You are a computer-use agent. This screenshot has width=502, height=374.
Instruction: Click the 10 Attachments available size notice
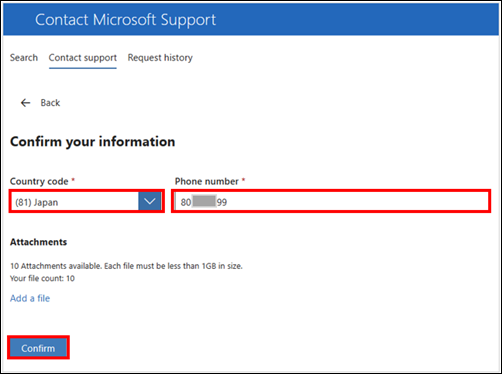point(126,266)
